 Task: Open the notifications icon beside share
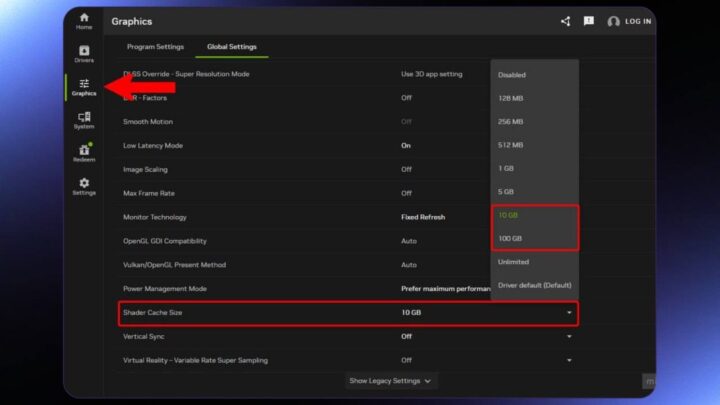coord(589,21)
